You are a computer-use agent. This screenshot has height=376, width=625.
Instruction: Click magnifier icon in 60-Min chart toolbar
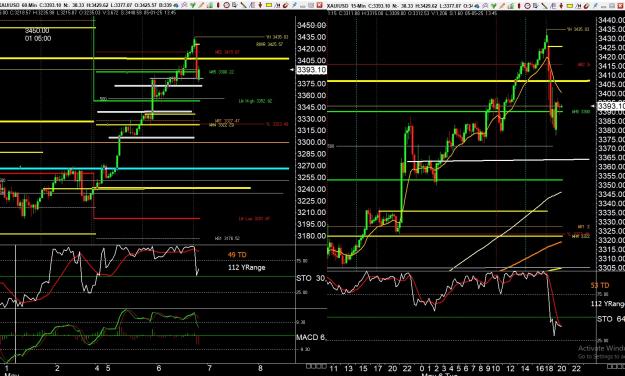[184, 5]
